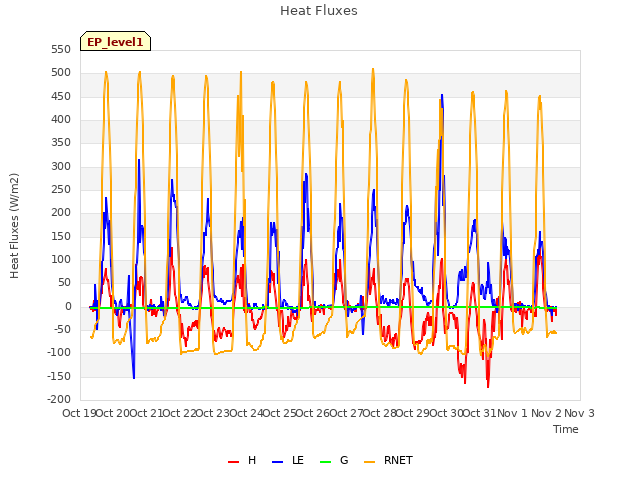This screenshot has width=640, height=480.
Task: Click the Oct 31 x-axis date label
Action: pos(480,413)
